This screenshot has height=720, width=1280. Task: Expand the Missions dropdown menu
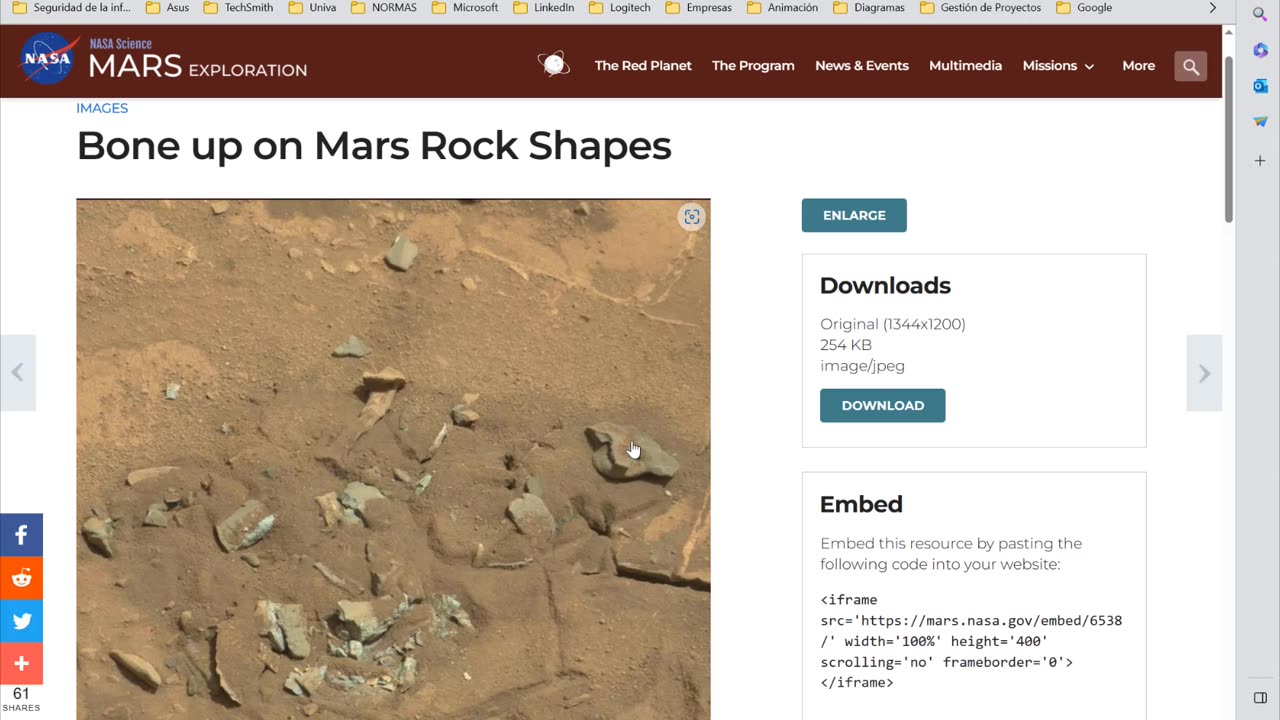[x=1058, y=66]
